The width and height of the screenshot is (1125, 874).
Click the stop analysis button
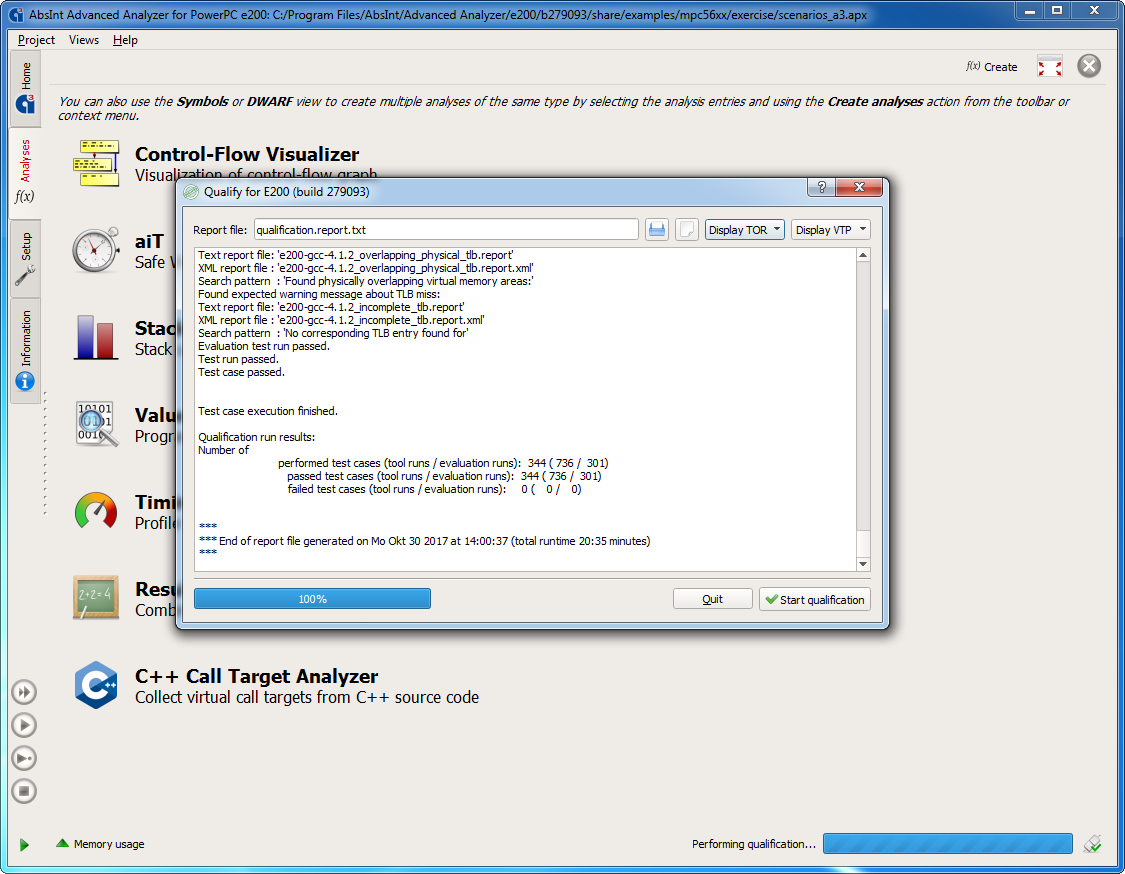(x=24, y=791)
